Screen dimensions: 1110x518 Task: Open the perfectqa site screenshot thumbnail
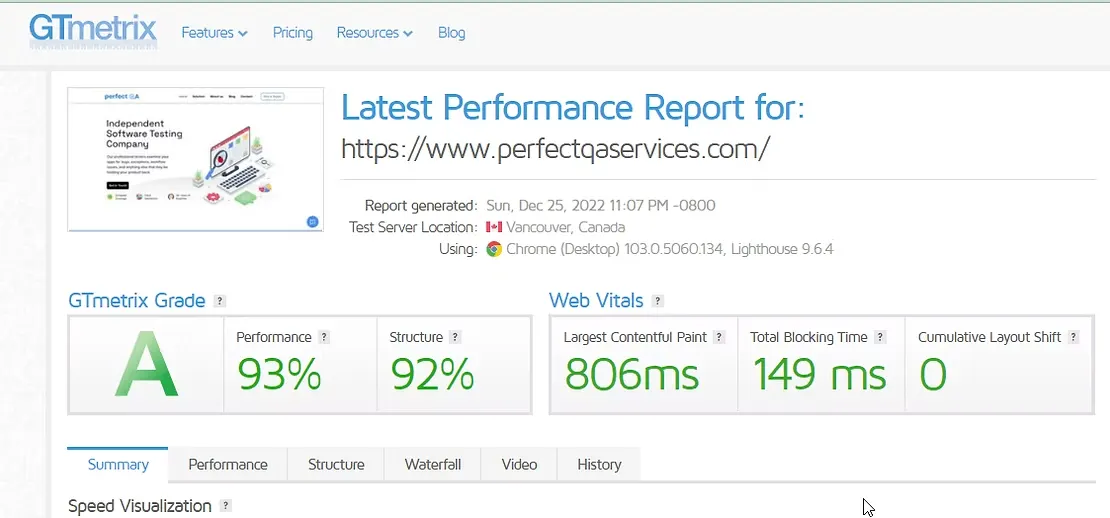click(195, 159)
